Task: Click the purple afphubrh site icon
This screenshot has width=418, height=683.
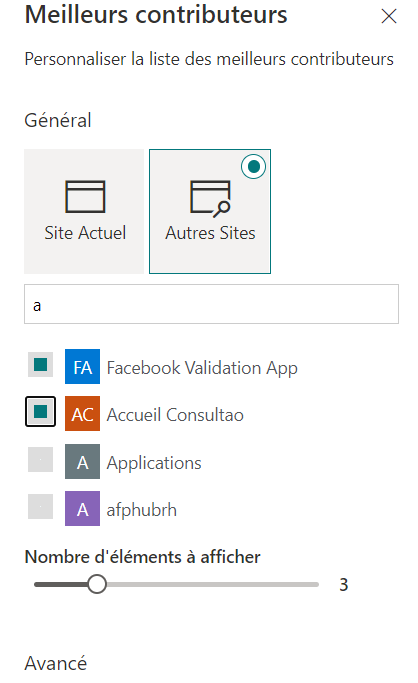Action: pyautogui.click(x=82, y=508)
